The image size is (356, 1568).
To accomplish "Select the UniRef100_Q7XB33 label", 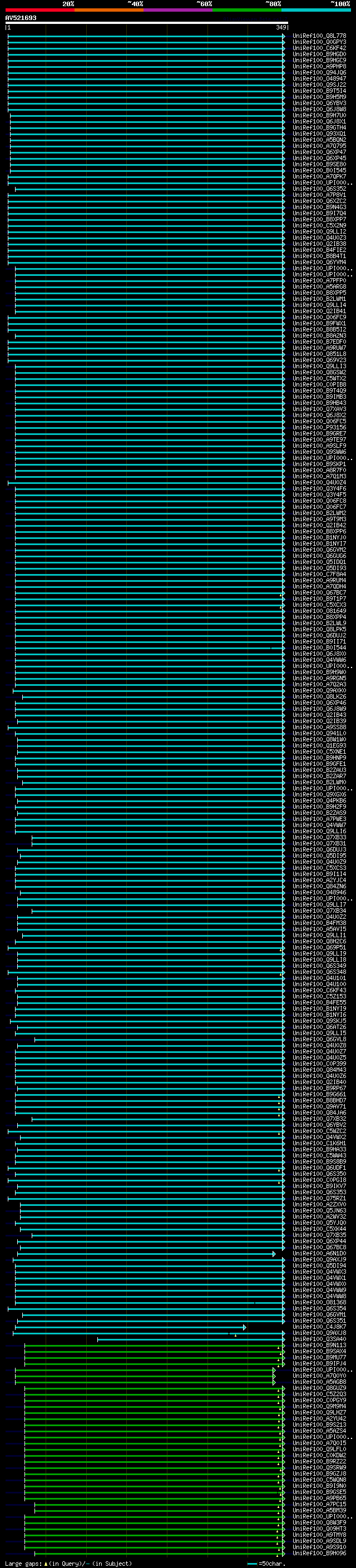I will click(319, 837).
